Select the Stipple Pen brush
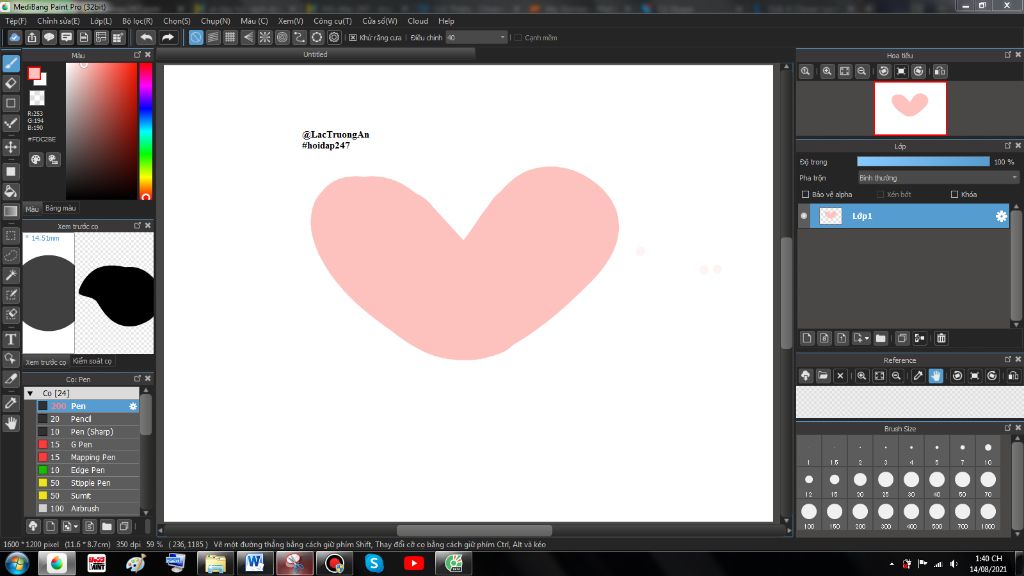Image resolution: width=1024 pixels, height=576 pixels. point(88,483)
